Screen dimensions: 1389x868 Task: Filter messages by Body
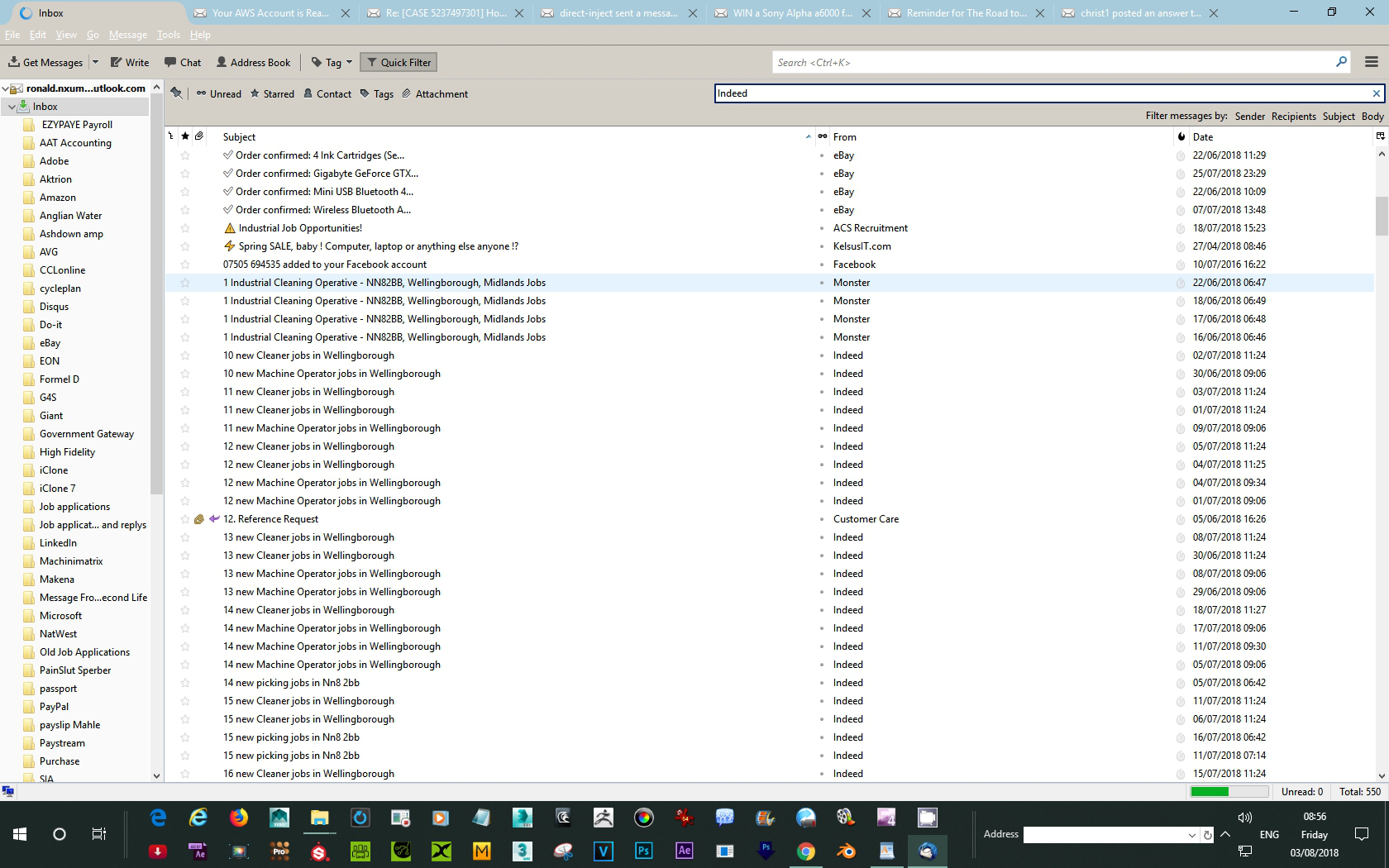pos(1372,117)
